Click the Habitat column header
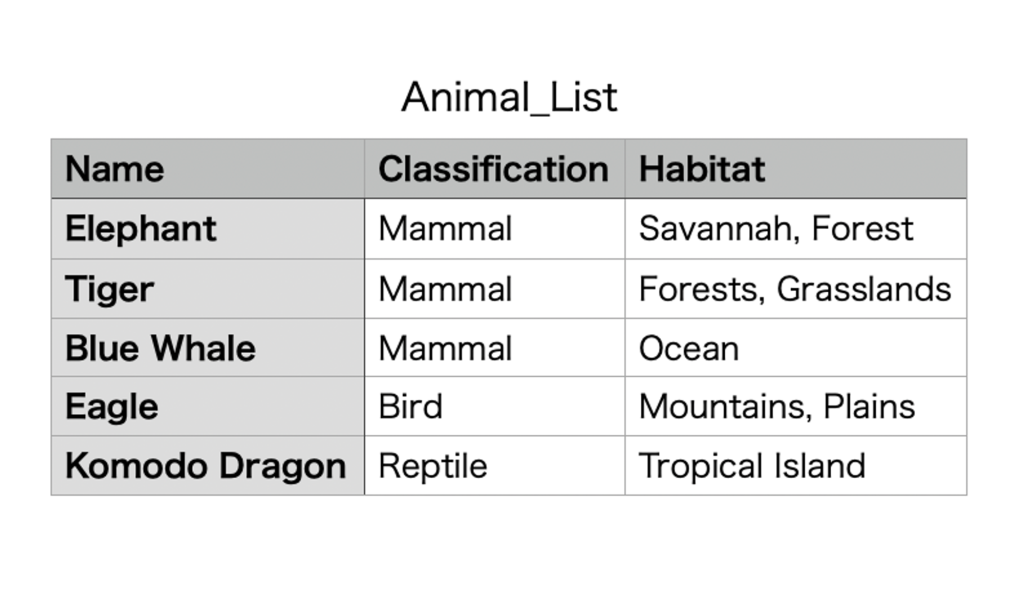1024x604 pixels. [702, 169]
